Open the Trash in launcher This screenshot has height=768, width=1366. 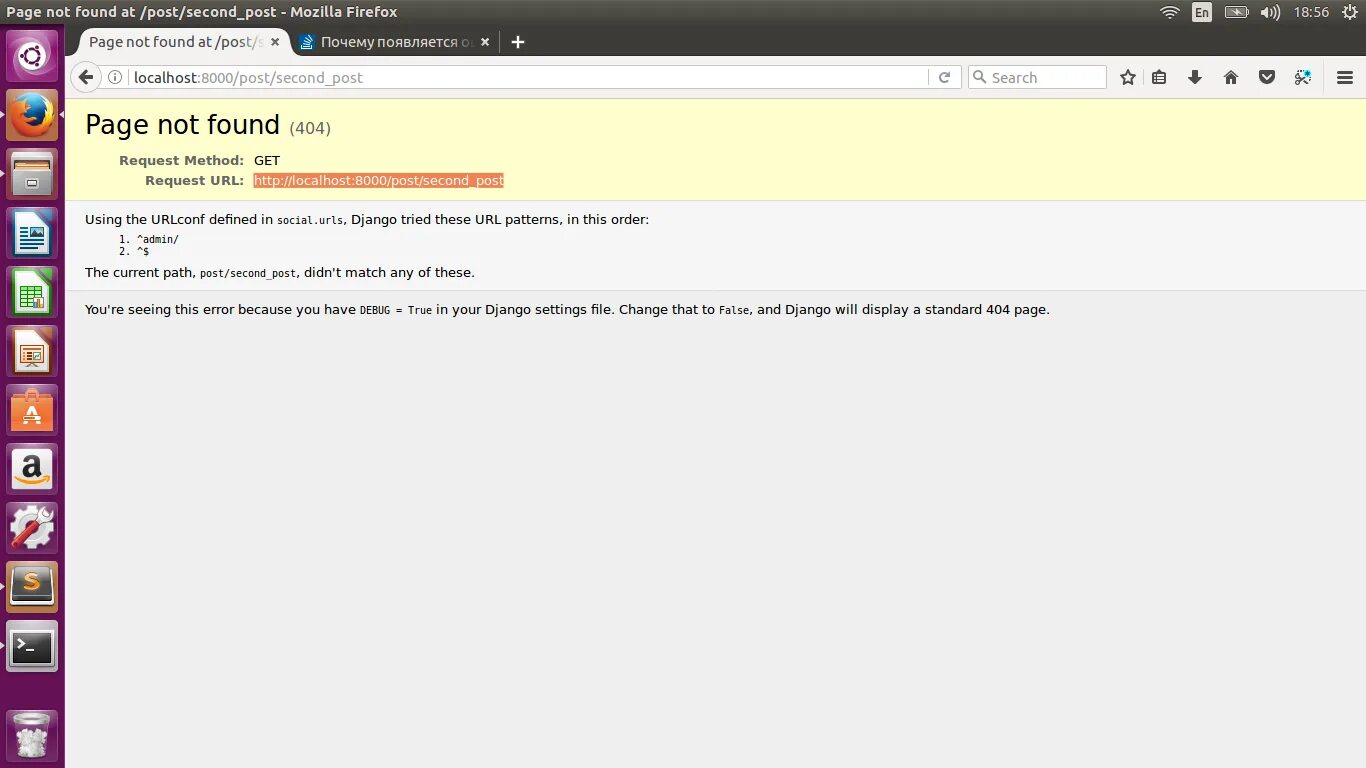tap(32, 736)
